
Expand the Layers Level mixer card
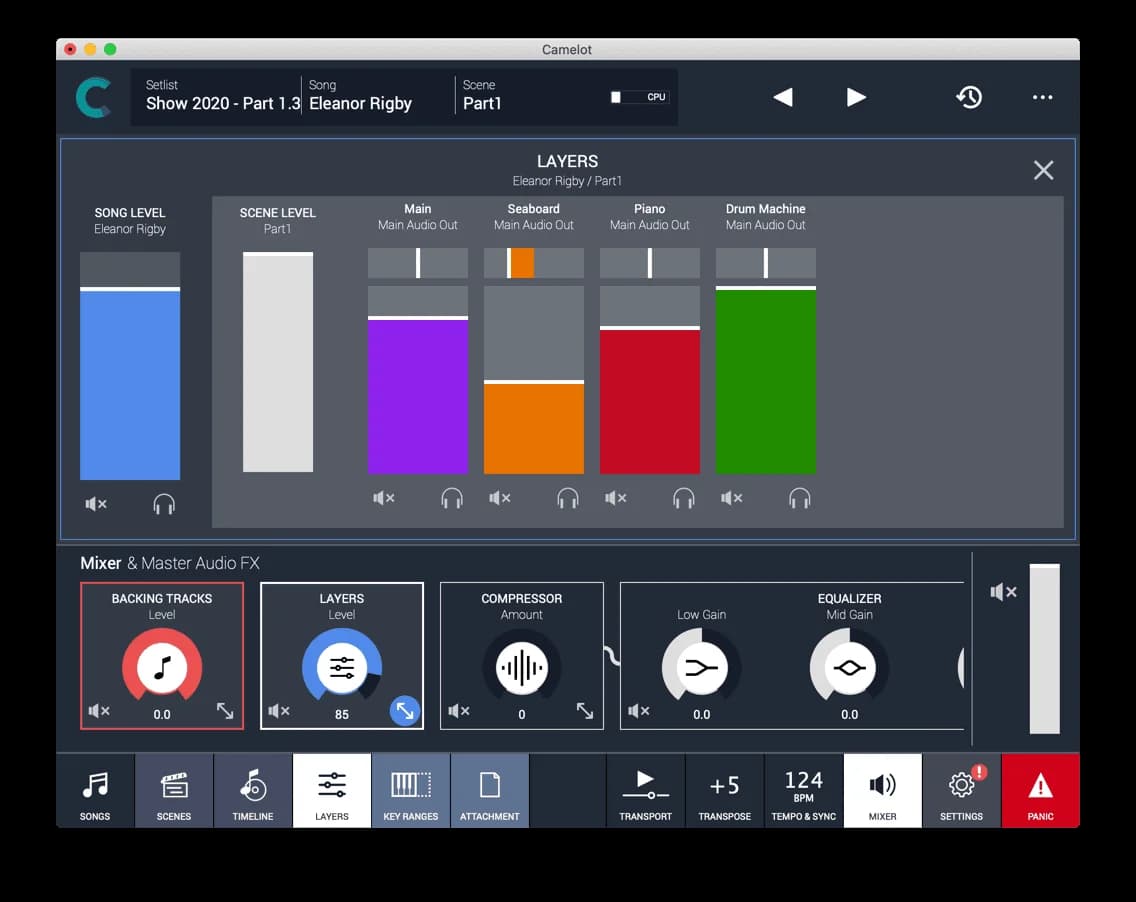(405, 710)
